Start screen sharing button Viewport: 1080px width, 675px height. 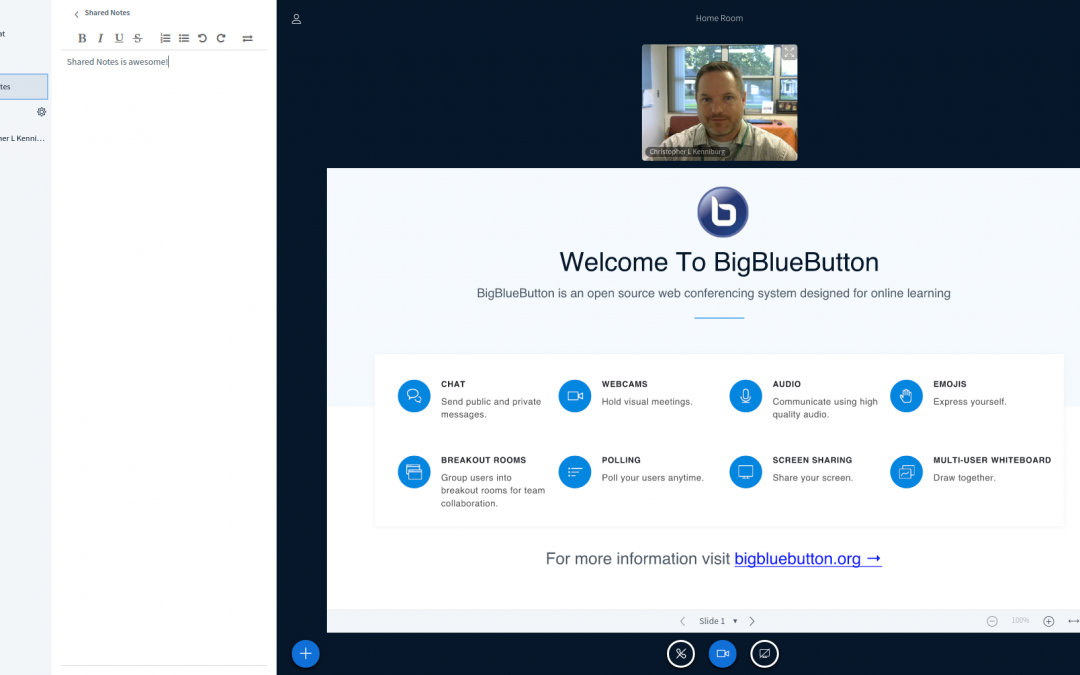click(765, 654)
